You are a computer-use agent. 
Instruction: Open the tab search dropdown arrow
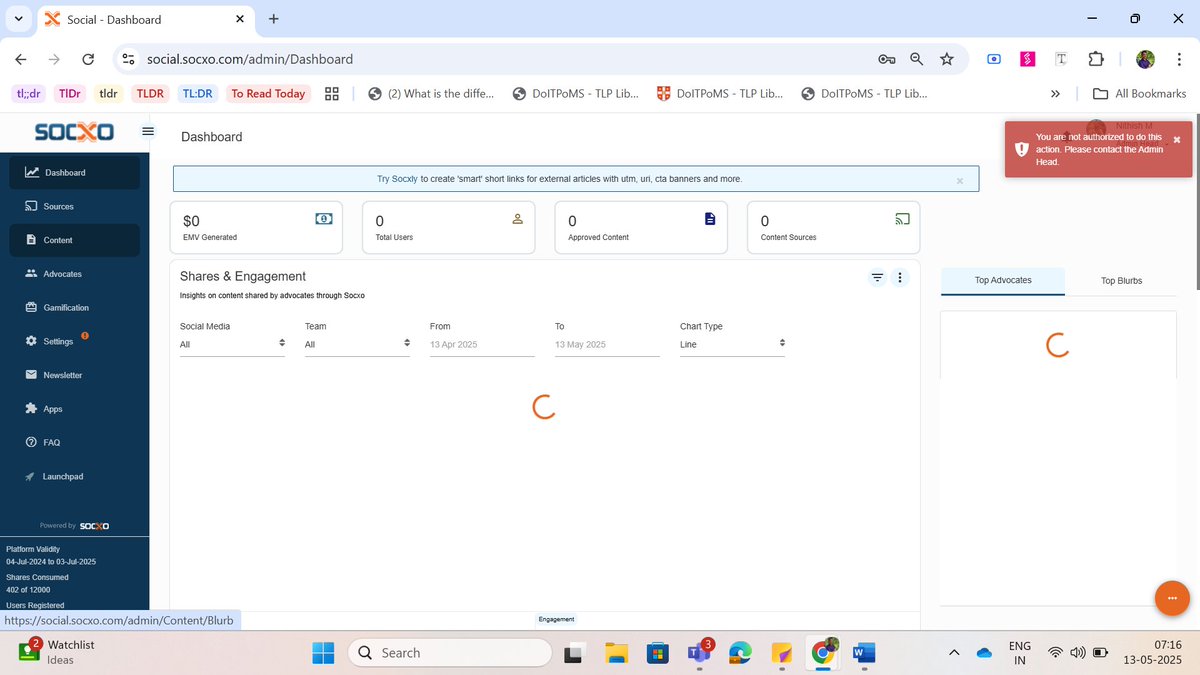(x=19, y=19)
